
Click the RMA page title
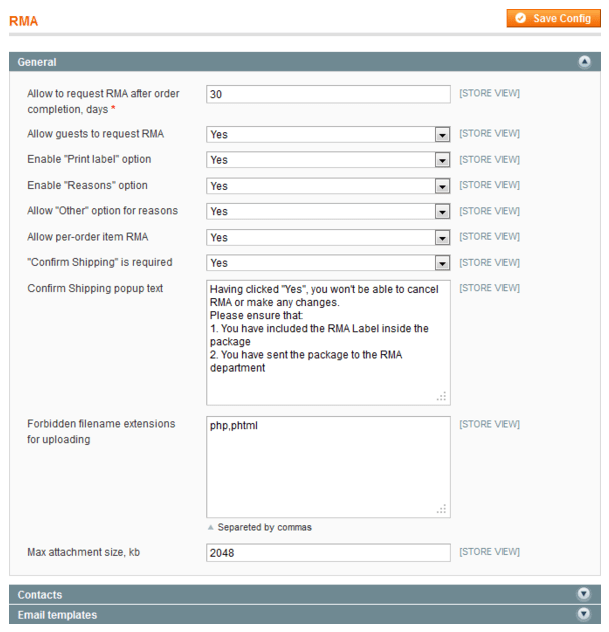pyautogui.click(x=23, y=21)
